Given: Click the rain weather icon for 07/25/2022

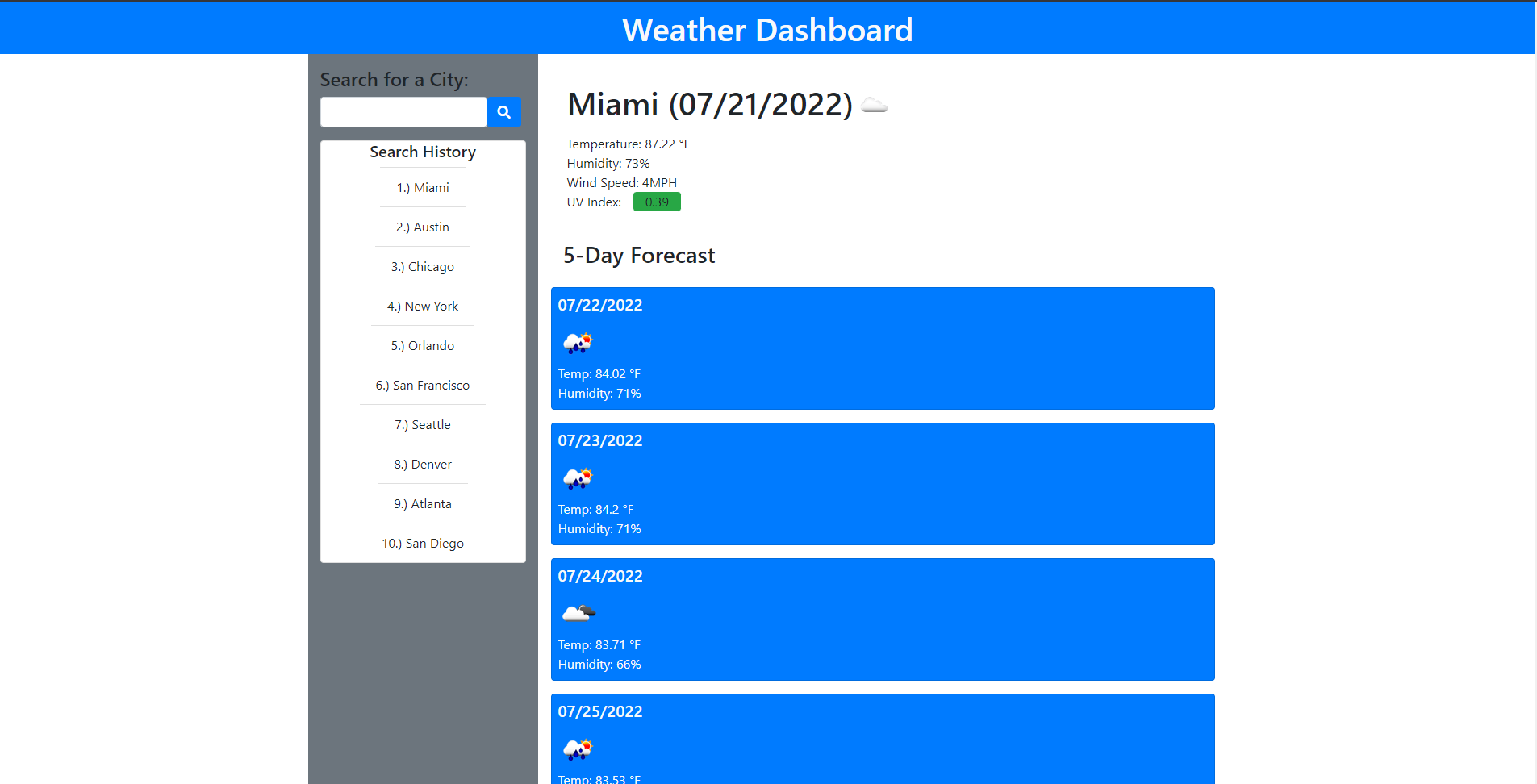Looking at the screenshot, I should tap(578, 749).
